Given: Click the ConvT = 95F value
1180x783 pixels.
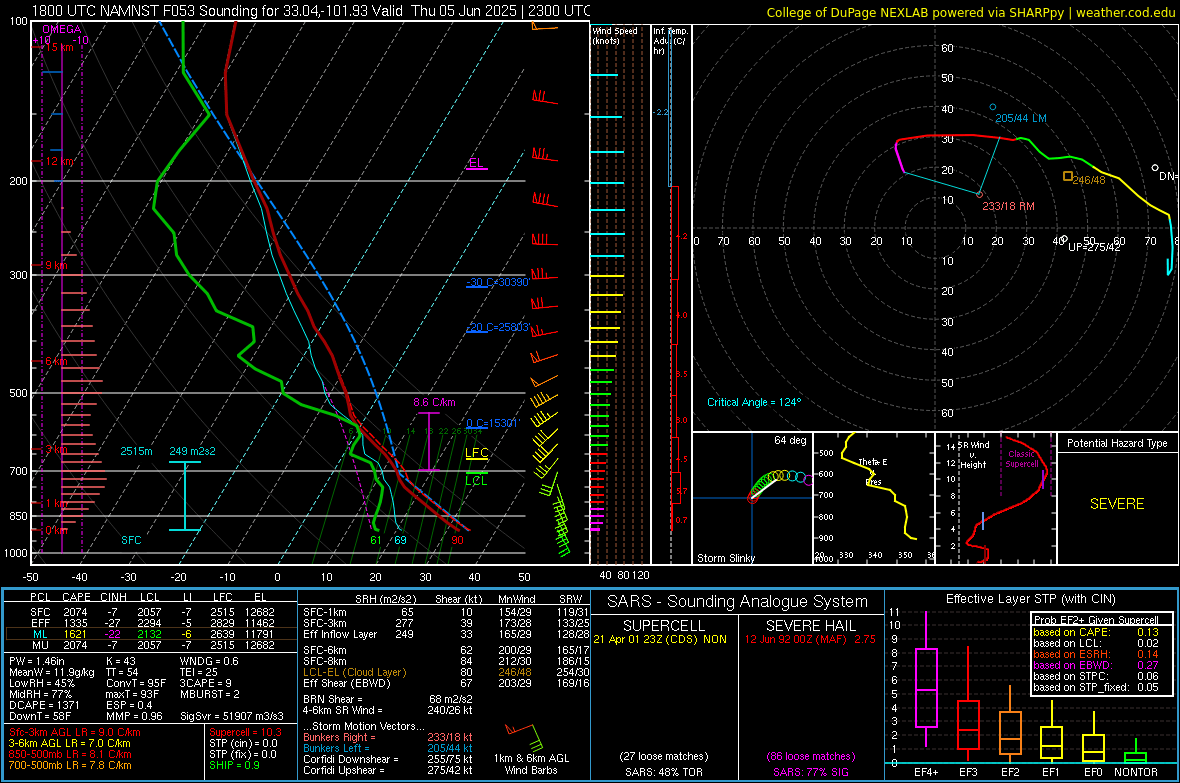Looking at the screenshot, I should 136,683.
